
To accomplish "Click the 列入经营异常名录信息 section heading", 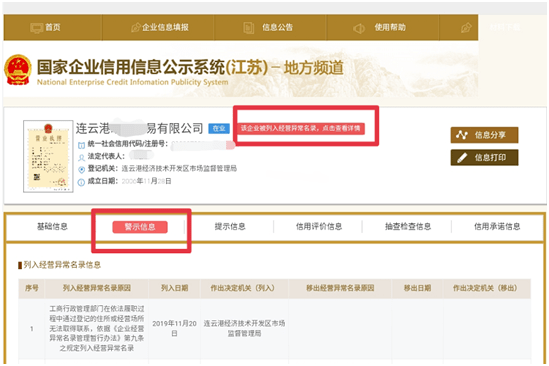I will point(62,265).
